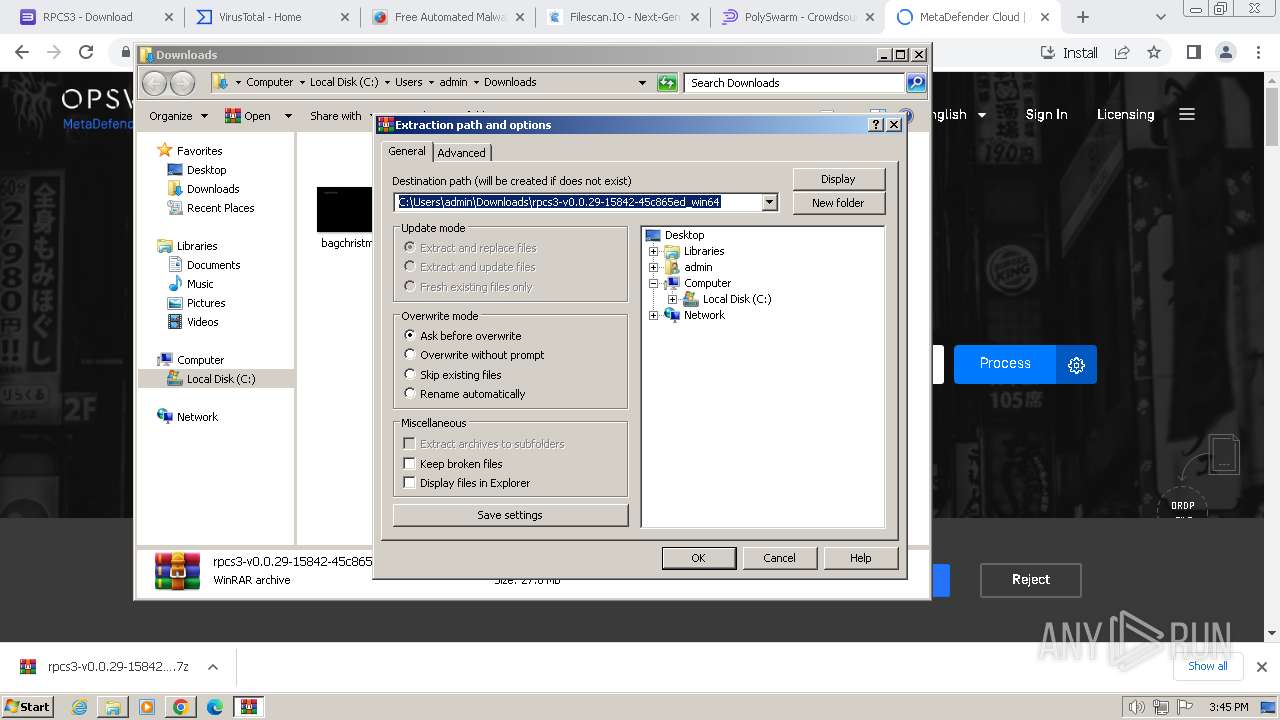Launch Internet Explorer from taskbar
Screen dimensions: 1280x720
(x=80, y=706)
